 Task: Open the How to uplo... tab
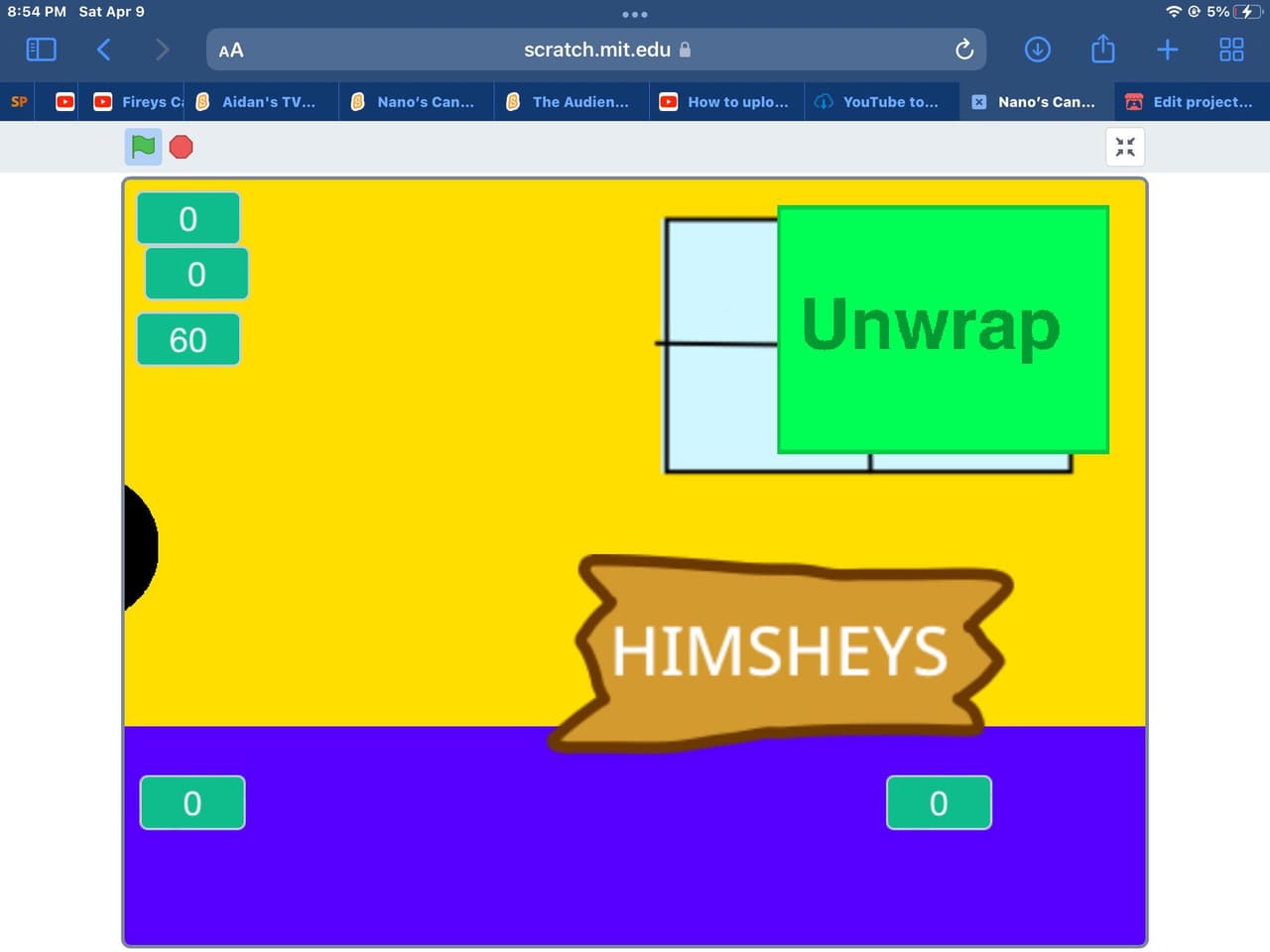point(727,102)
